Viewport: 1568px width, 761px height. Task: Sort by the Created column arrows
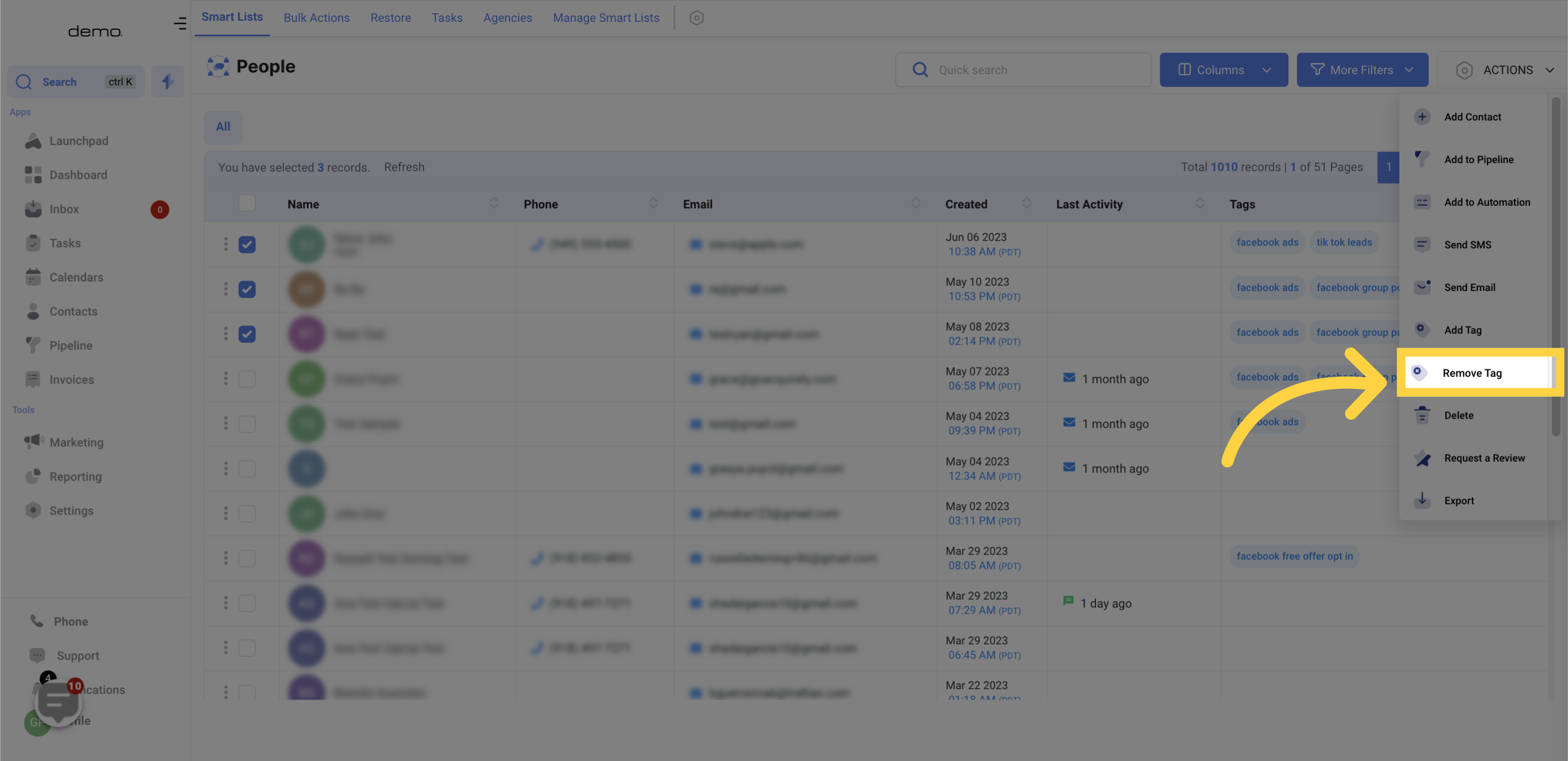[1026, 203]
